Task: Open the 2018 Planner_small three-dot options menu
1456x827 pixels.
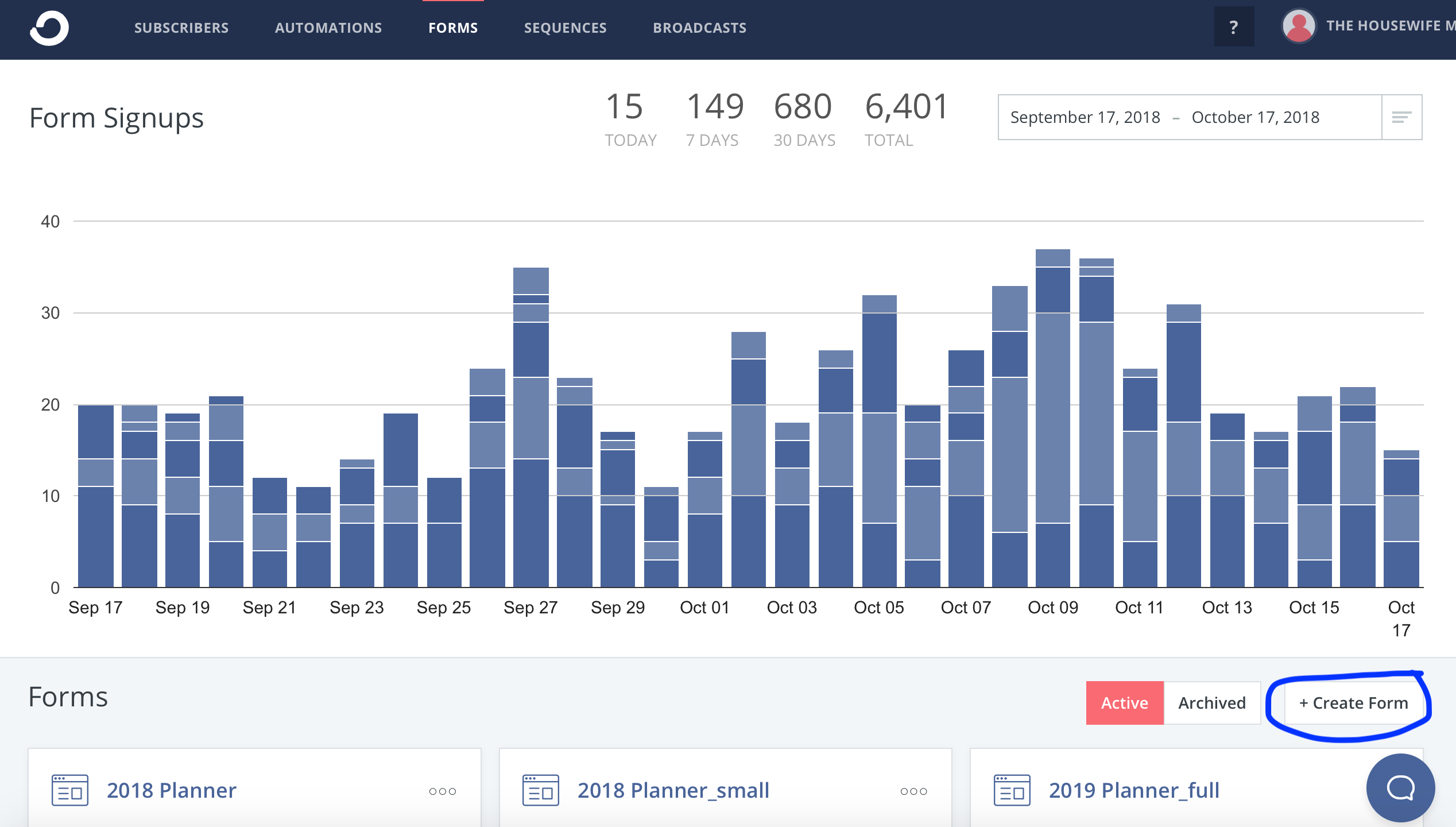Action: [x=914, y=791]
